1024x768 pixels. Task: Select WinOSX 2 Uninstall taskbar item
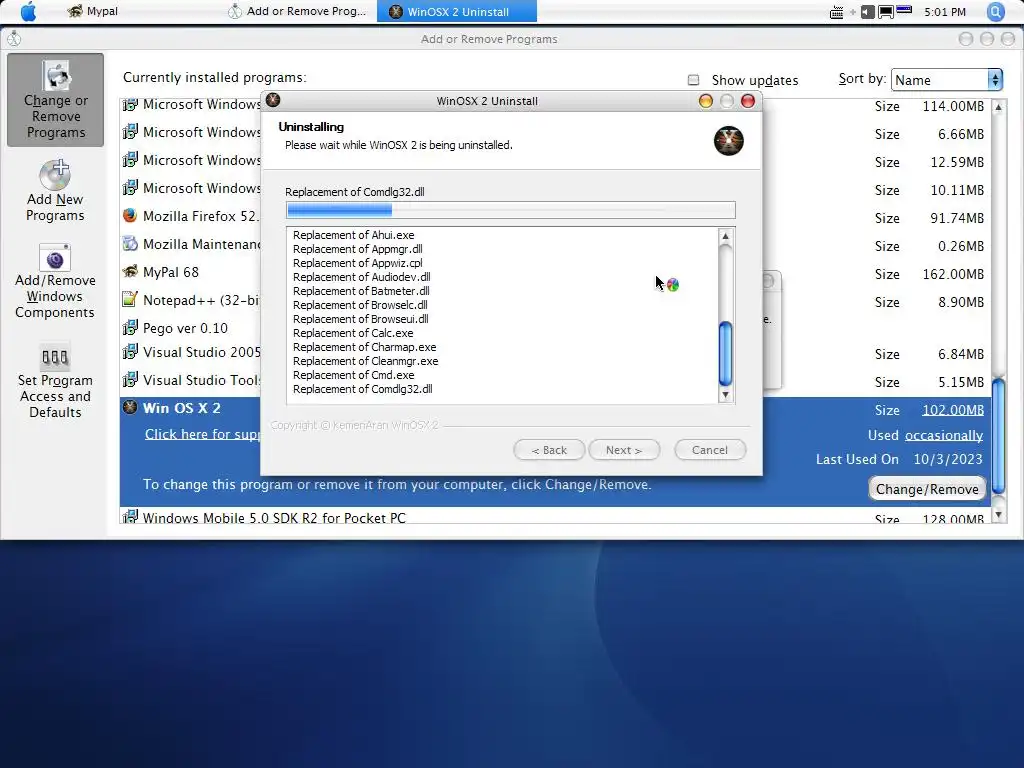456,12
